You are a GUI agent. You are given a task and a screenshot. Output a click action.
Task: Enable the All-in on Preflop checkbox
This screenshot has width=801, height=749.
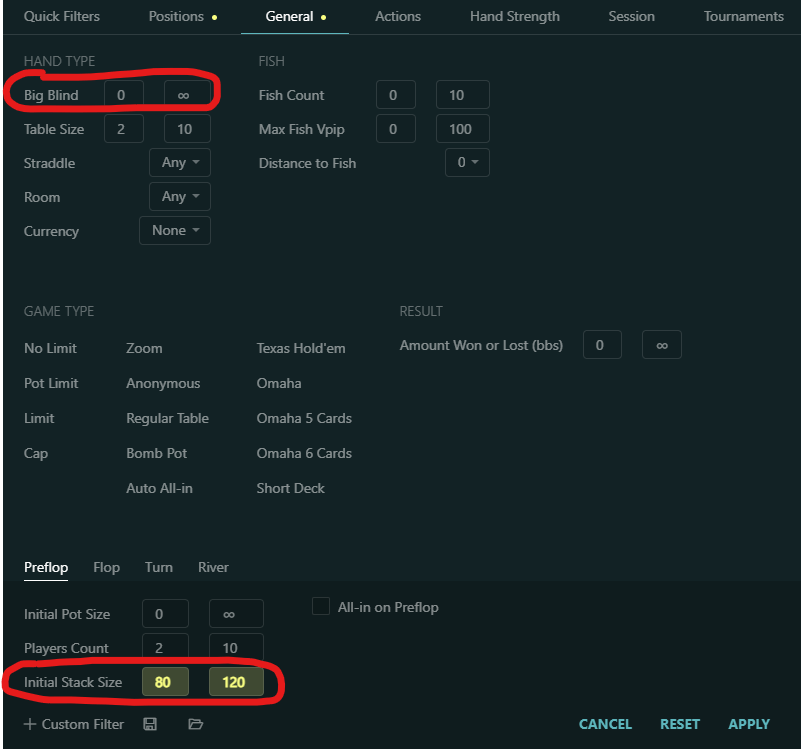pos(321,607)
